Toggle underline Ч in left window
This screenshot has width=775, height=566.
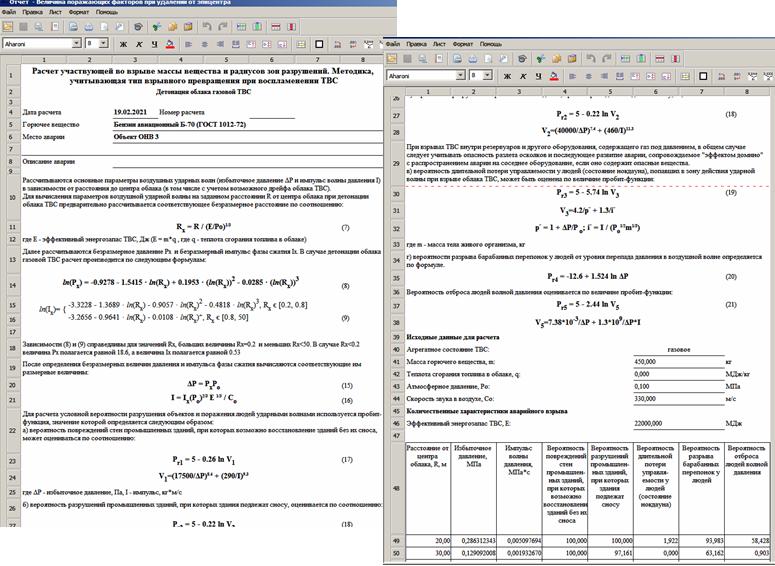[x=153, y=44]
